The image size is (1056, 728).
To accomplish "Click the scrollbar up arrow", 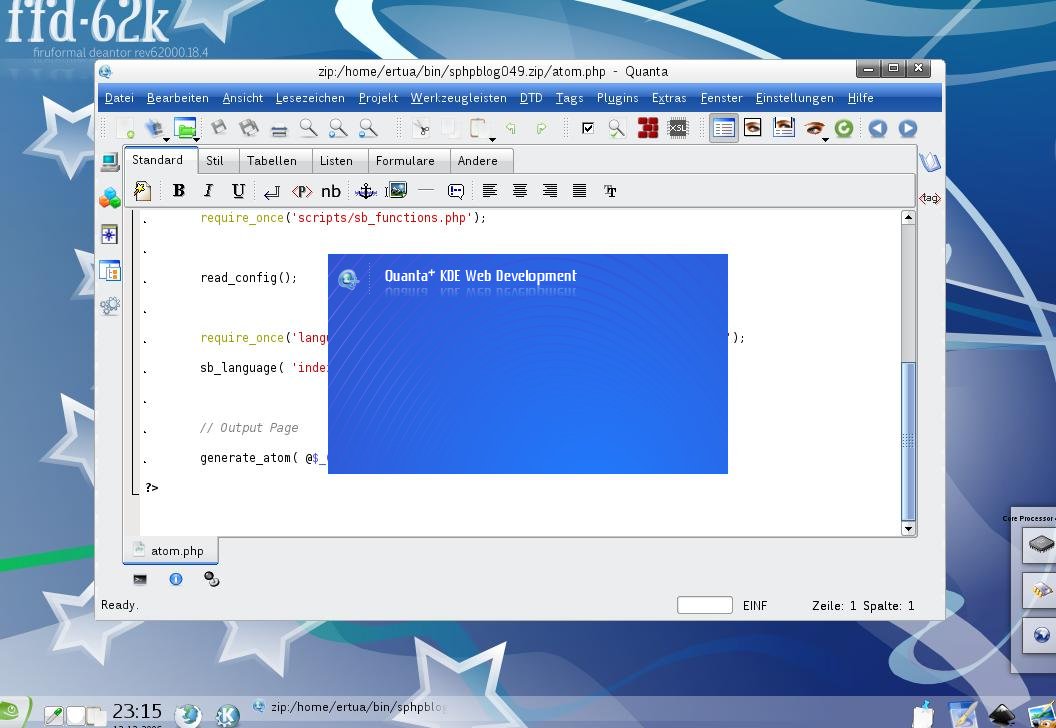I will coord(908,218).
